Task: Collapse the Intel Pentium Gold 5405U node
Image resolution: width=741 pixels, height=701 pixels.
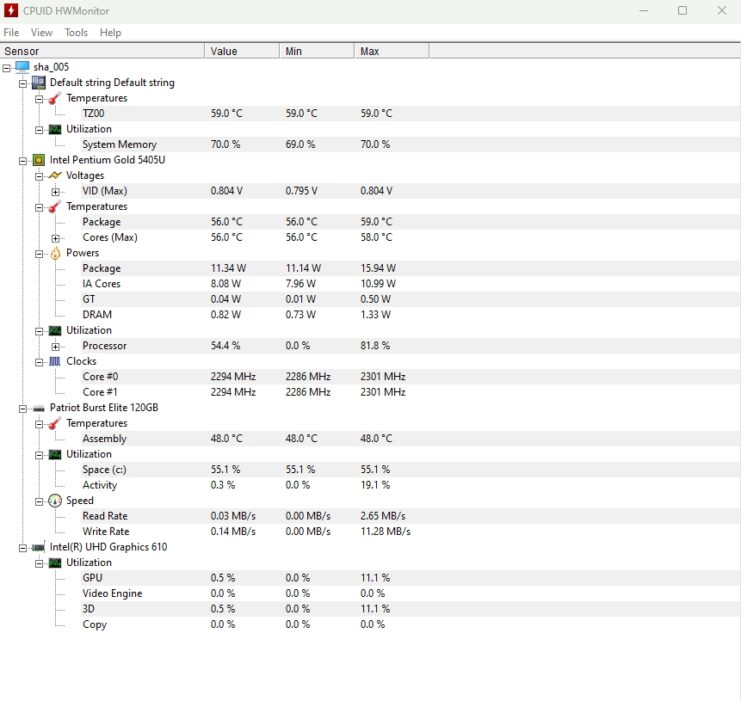Action: (23, 161)
